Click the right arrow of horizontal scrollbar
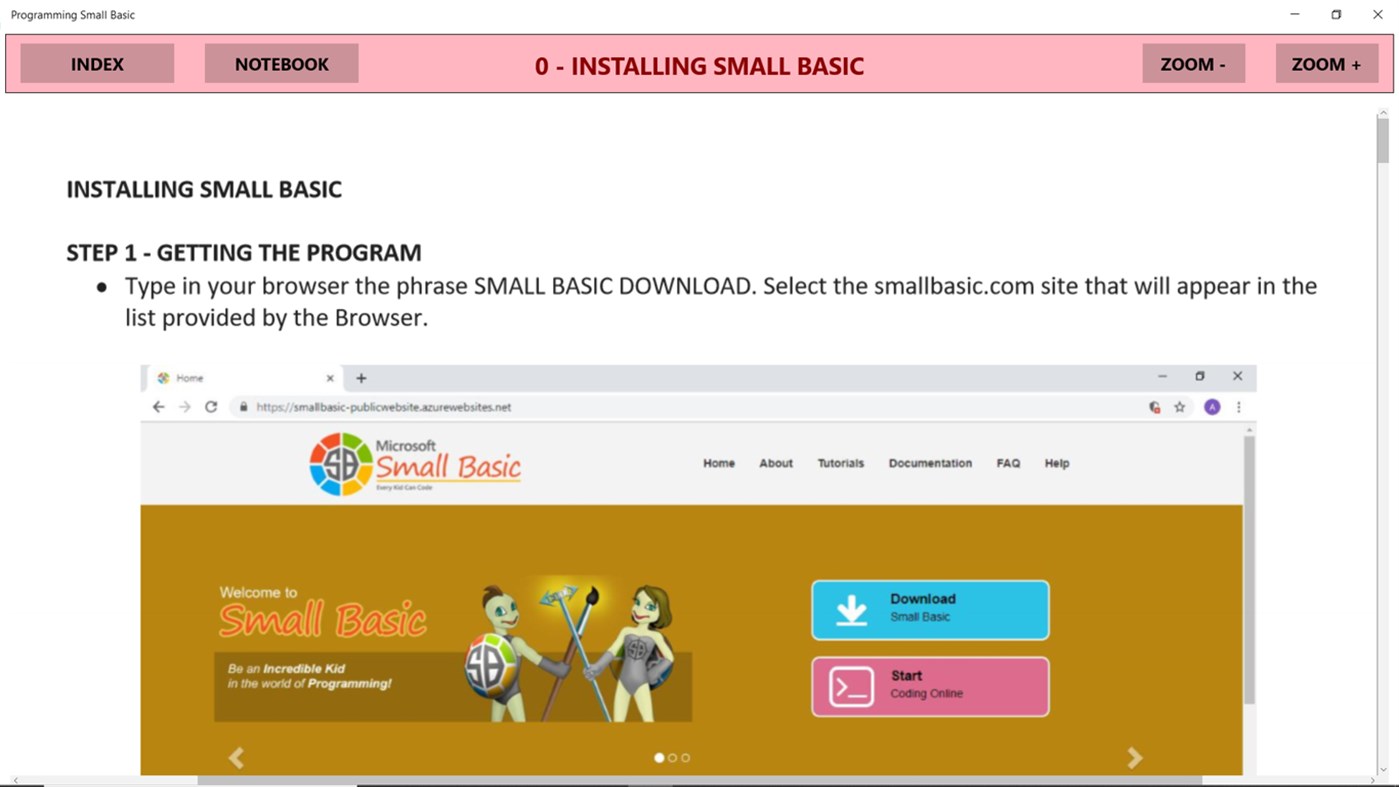Screen dimensions: 1399x787 1371,781
